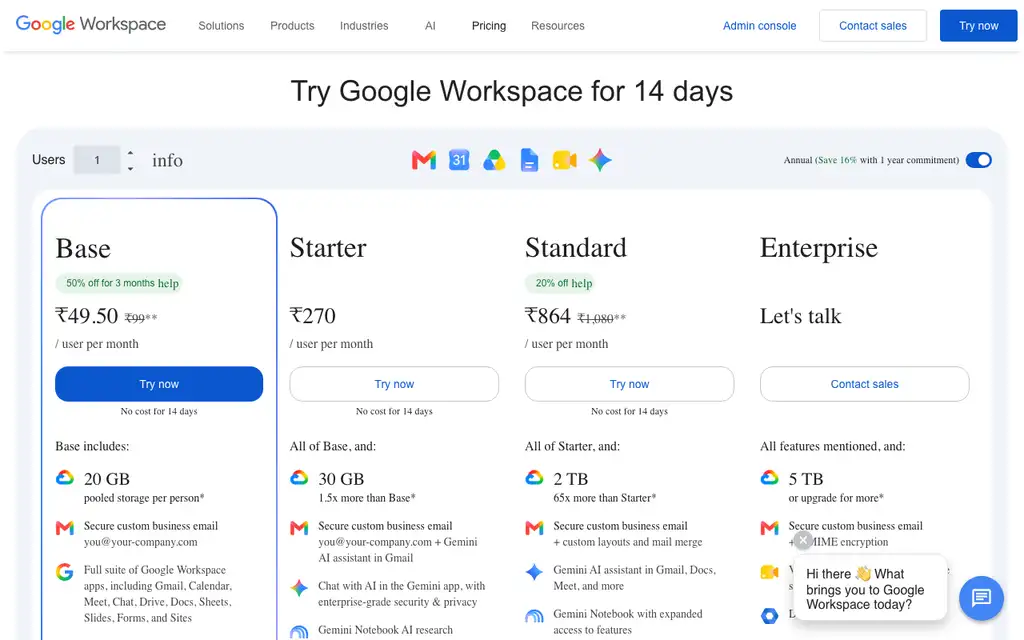Screen dimensions: 1024x640
Task: Click Gmail icon in Starter plan features
Action: coord(299,528)
